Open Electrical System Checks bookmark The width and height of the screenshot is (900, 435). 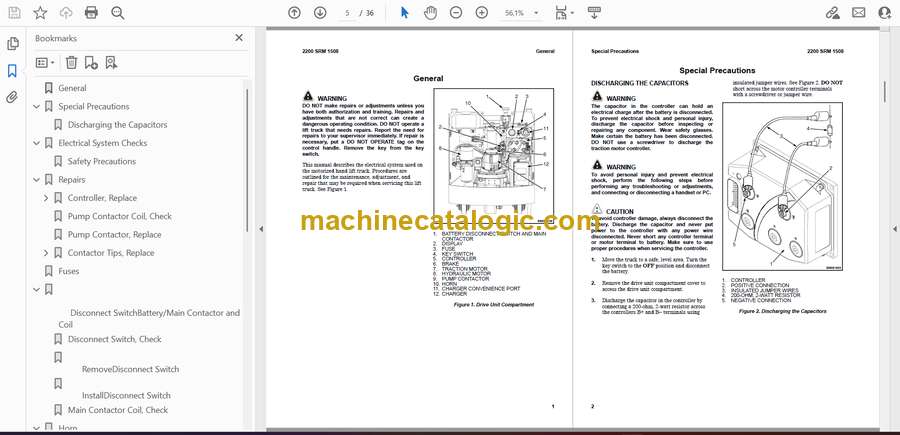pos(103,143)
